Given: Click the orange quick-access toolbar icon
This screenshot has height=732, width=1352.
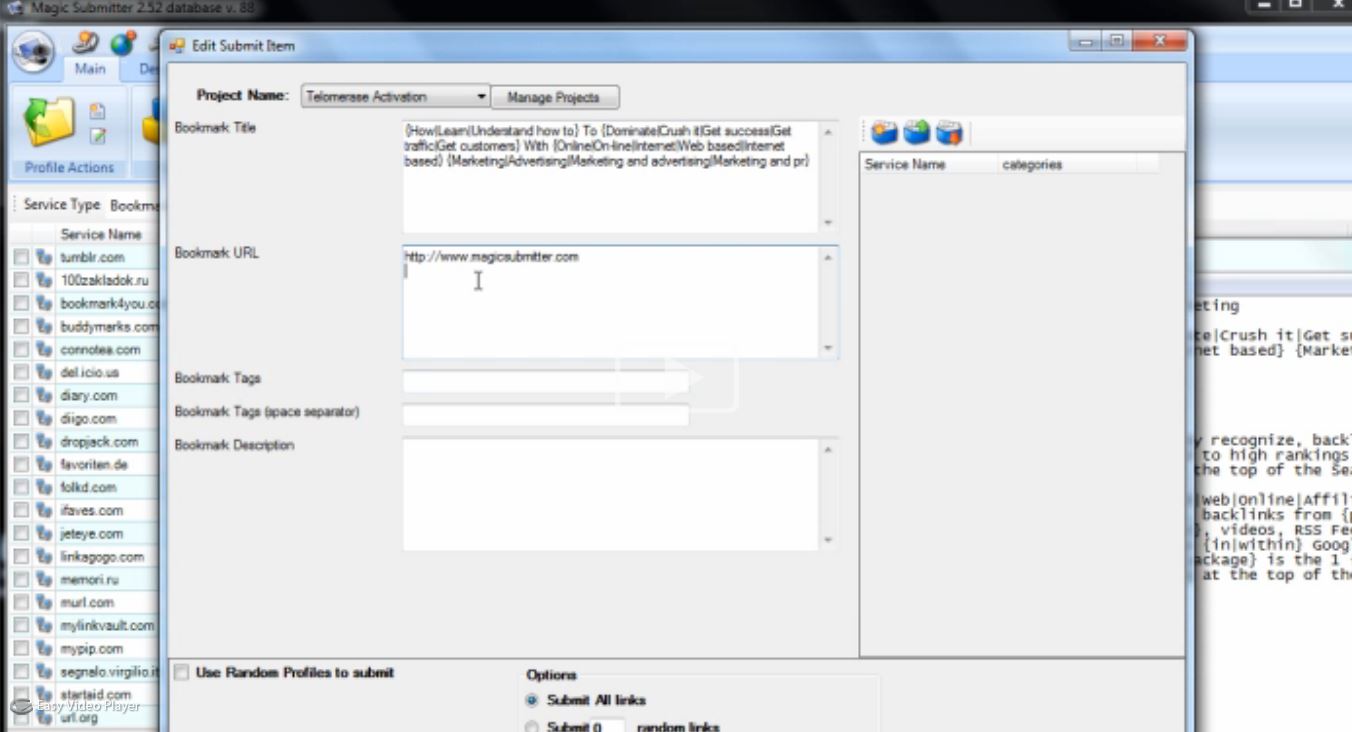Looking at the screenshot, I should point(87,43).
